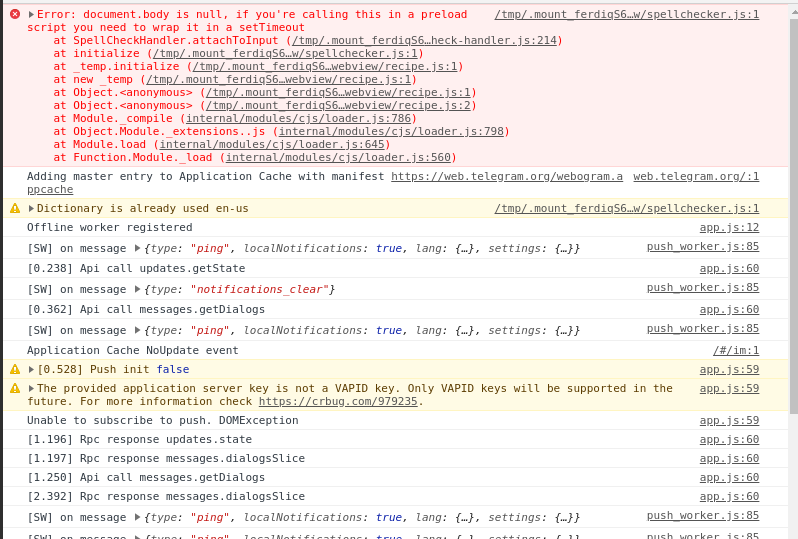Open recipe.js:1 link at new _temp
This screenshot has width=798, height=539.
click(278, 79)
